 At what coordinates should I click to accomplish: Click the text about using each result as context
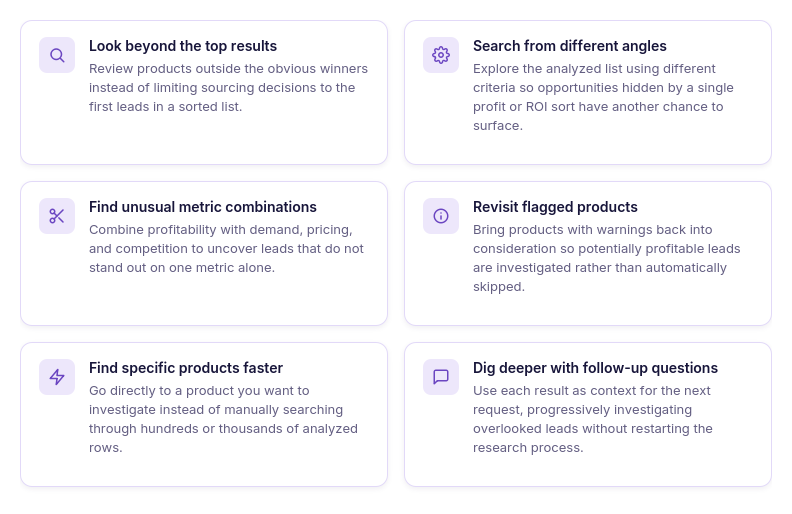pos(592,419)
